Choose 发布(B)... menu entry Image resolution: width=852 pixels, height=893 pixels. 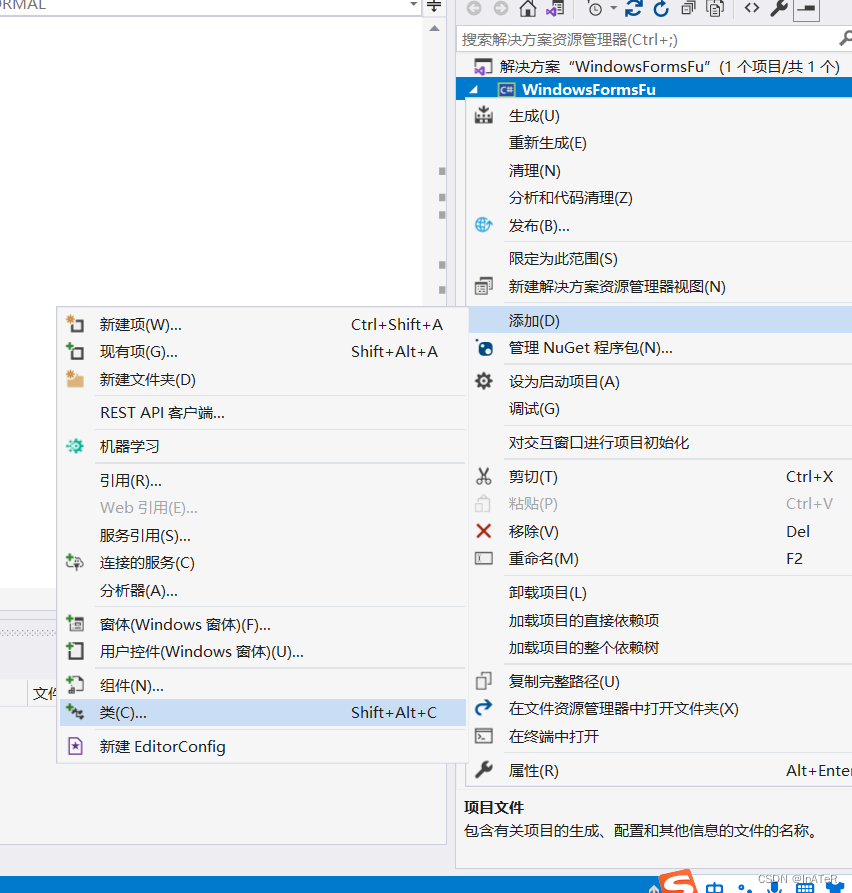click(x=660, y=226)
